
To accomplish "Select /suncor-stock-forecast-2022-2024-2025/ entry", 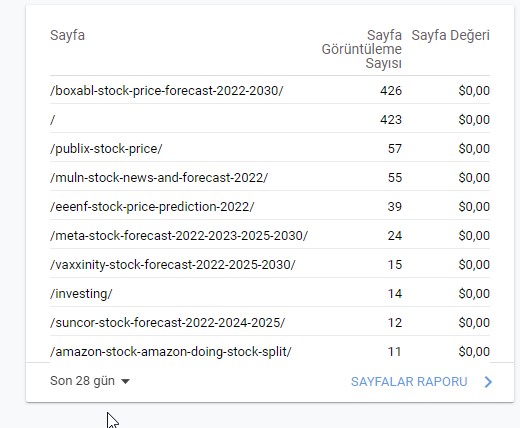I will click(x=167, y=322).
